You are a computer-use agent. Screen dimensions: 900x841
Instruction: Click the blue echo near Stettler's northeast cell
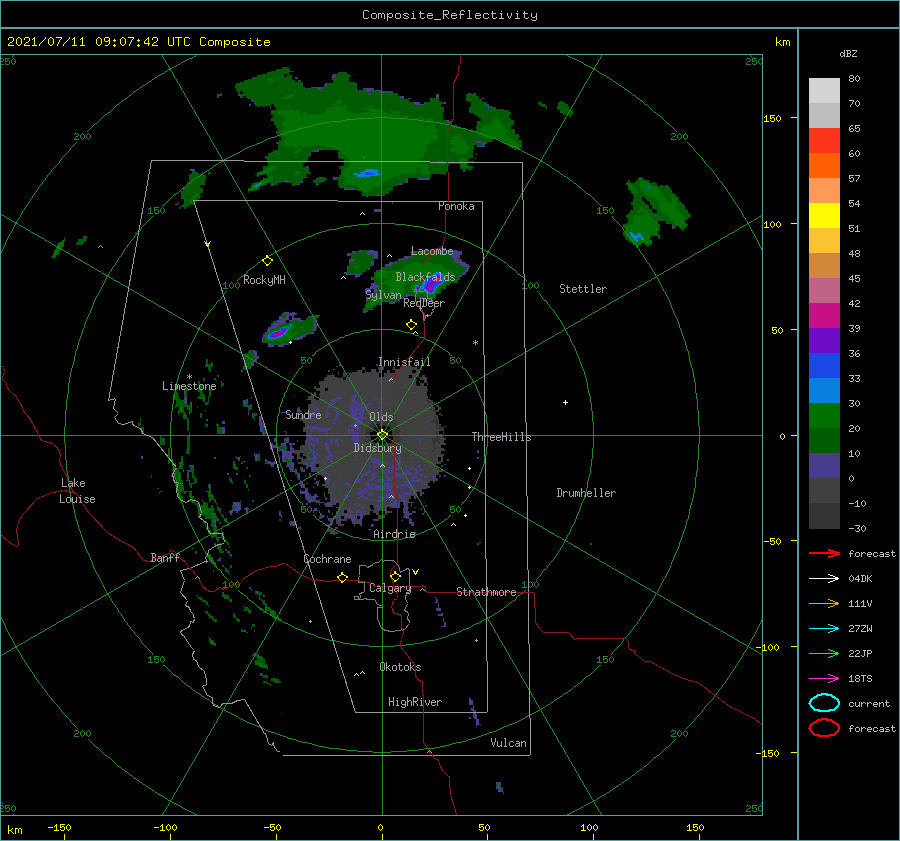tap(635, 235)
